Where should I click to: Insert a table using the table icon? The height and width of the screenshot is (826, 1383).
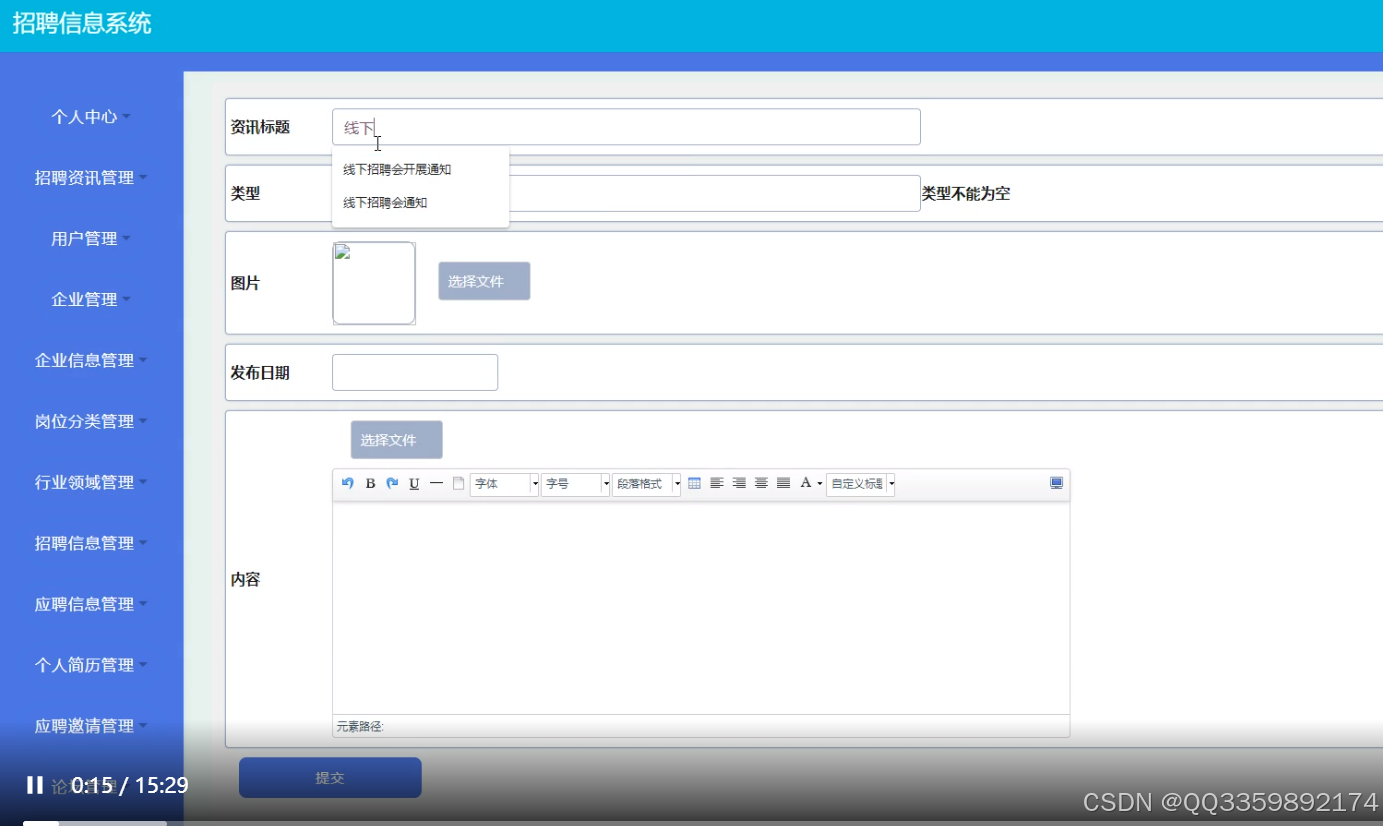694,483
